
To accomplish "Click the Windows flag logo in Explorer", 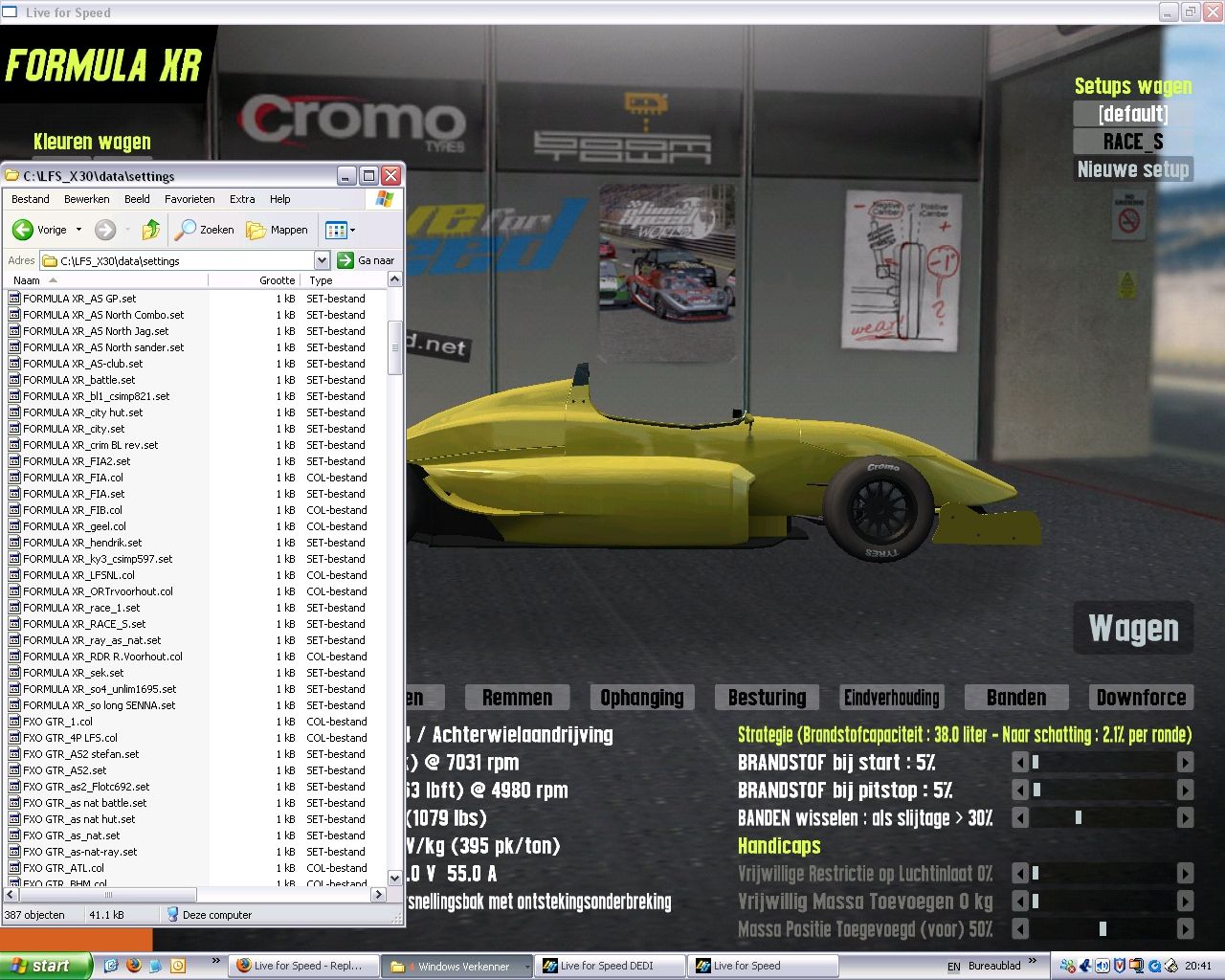I will click(x=385, y=199).
